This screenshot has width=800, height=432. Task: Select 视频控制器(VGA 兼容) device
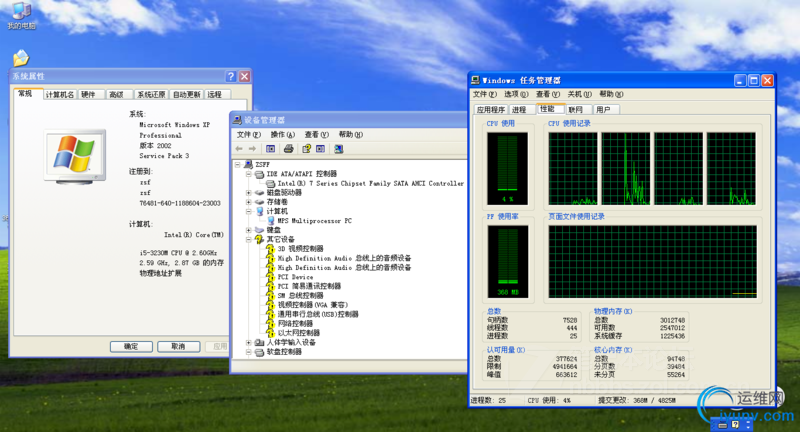[x=312, y=305]
